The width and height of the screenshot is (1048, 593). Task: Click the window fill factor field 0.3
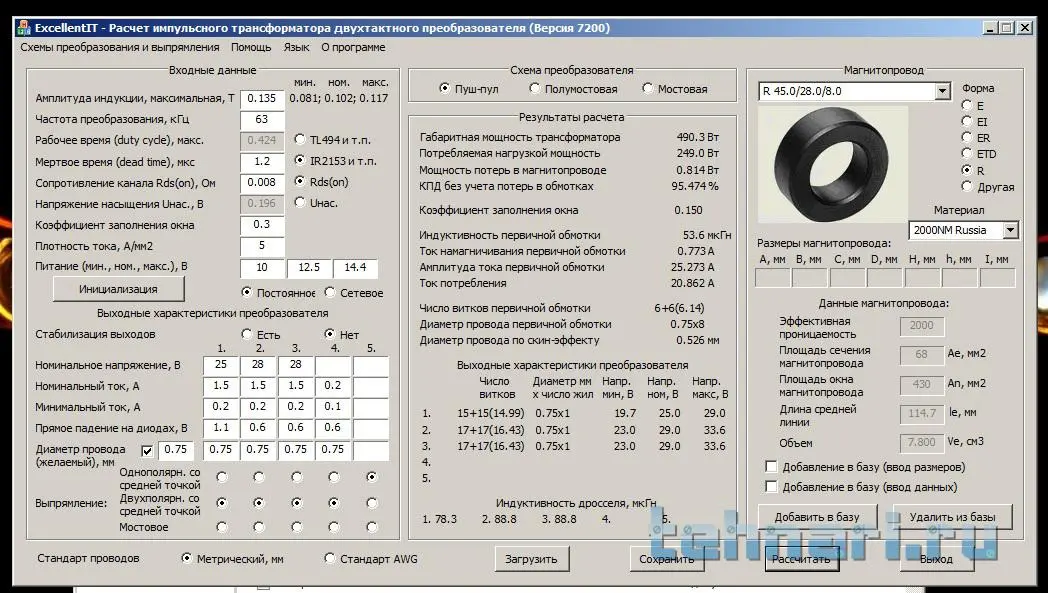[262, 225]
